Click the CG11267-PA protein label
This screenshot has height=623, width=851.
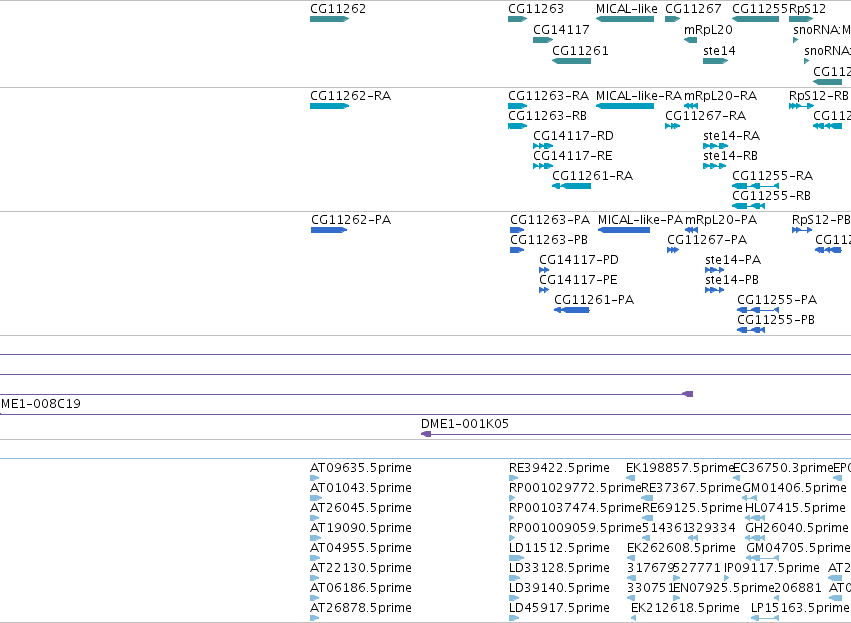pos(707,240)
